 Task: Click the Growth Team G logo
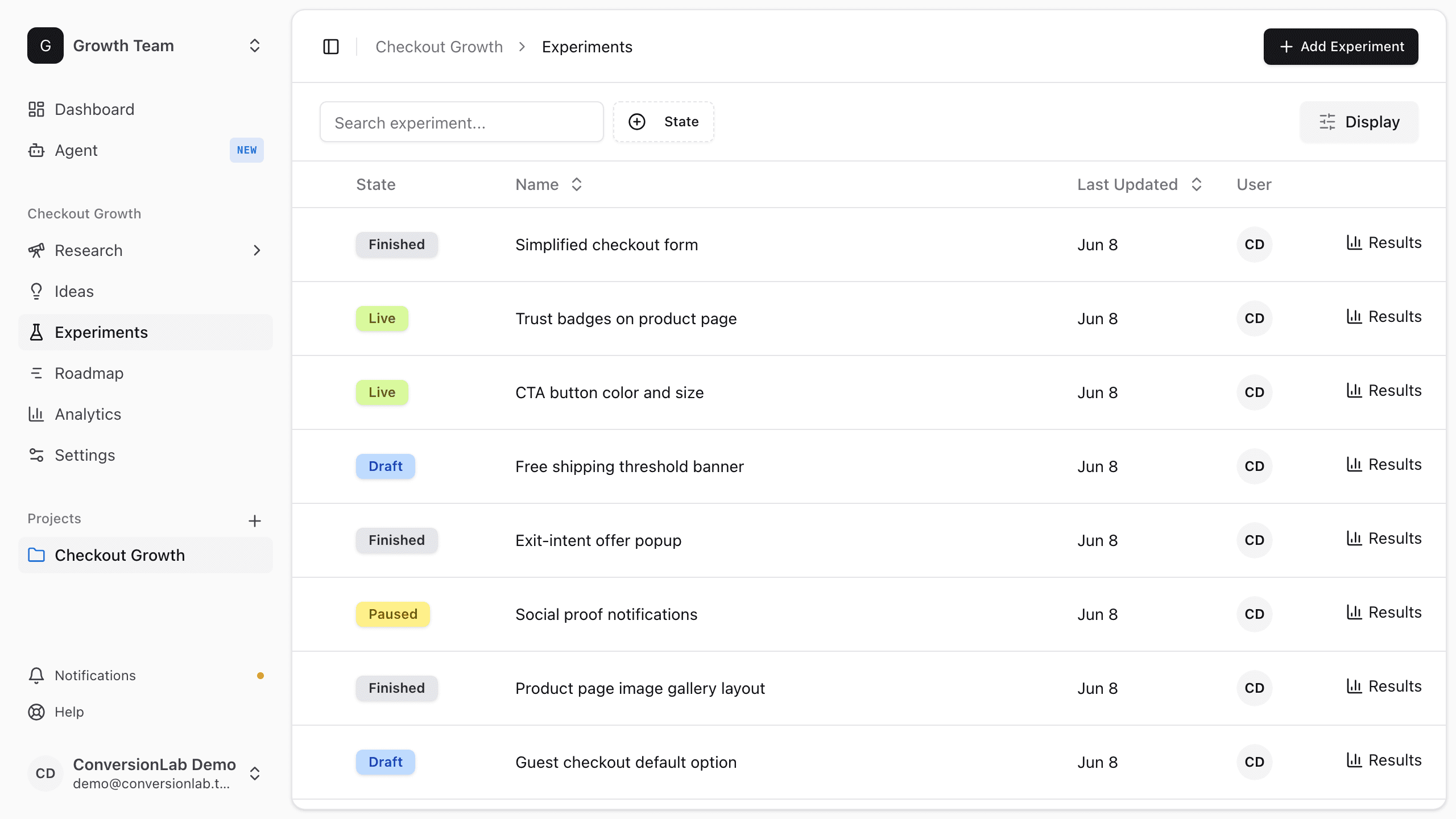click(45, 45)
